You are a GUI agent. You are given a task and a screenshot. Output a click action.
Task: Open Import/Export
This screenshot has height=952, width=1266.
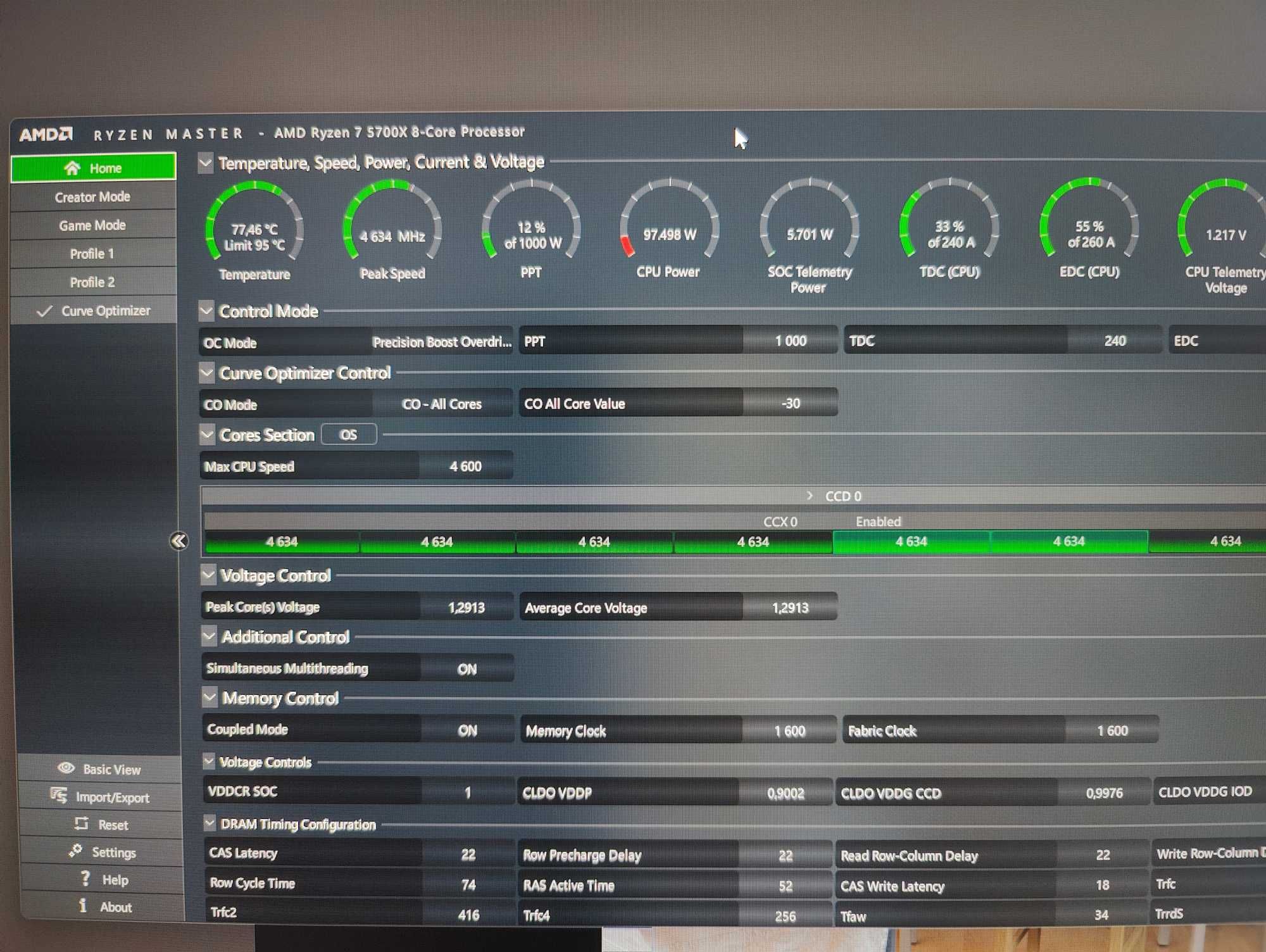(x=101, y=797)
